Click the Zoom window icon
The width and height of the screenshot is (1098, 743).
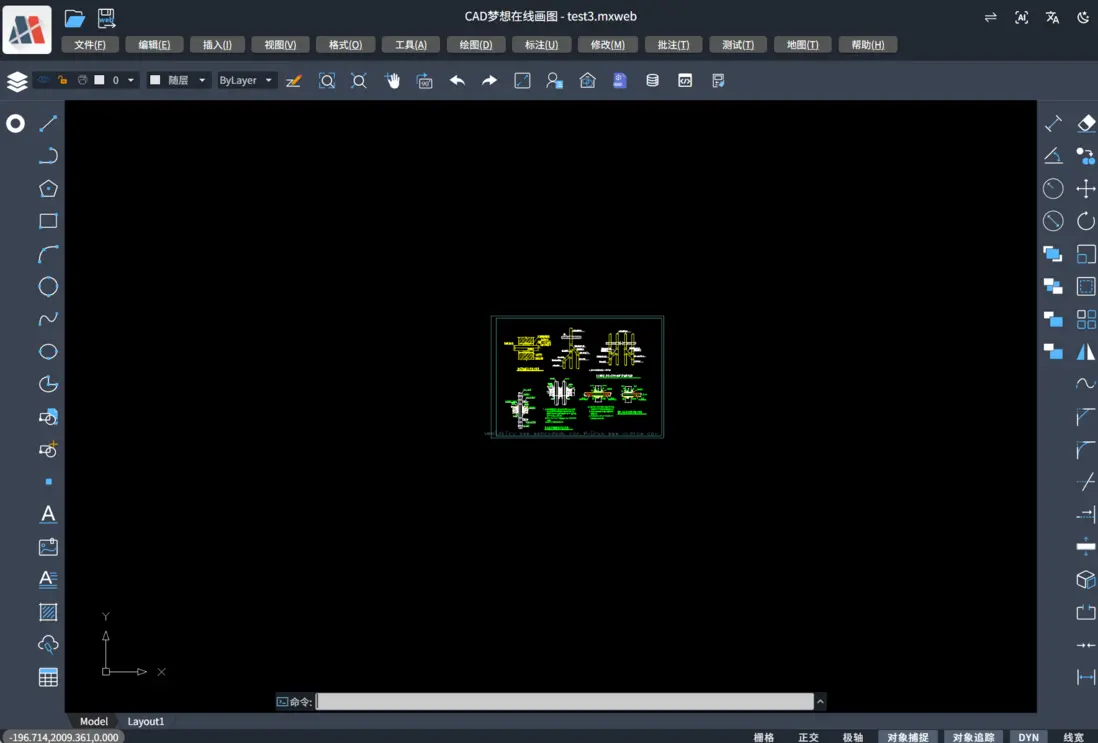click(x=326, y=81)
